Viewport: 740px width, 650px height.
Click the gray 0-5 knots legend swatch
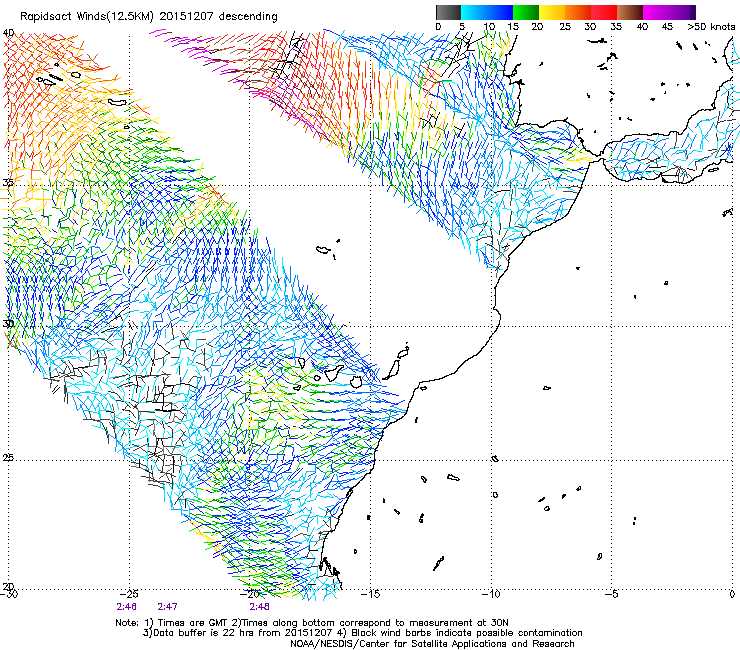[x=449, y=12]
